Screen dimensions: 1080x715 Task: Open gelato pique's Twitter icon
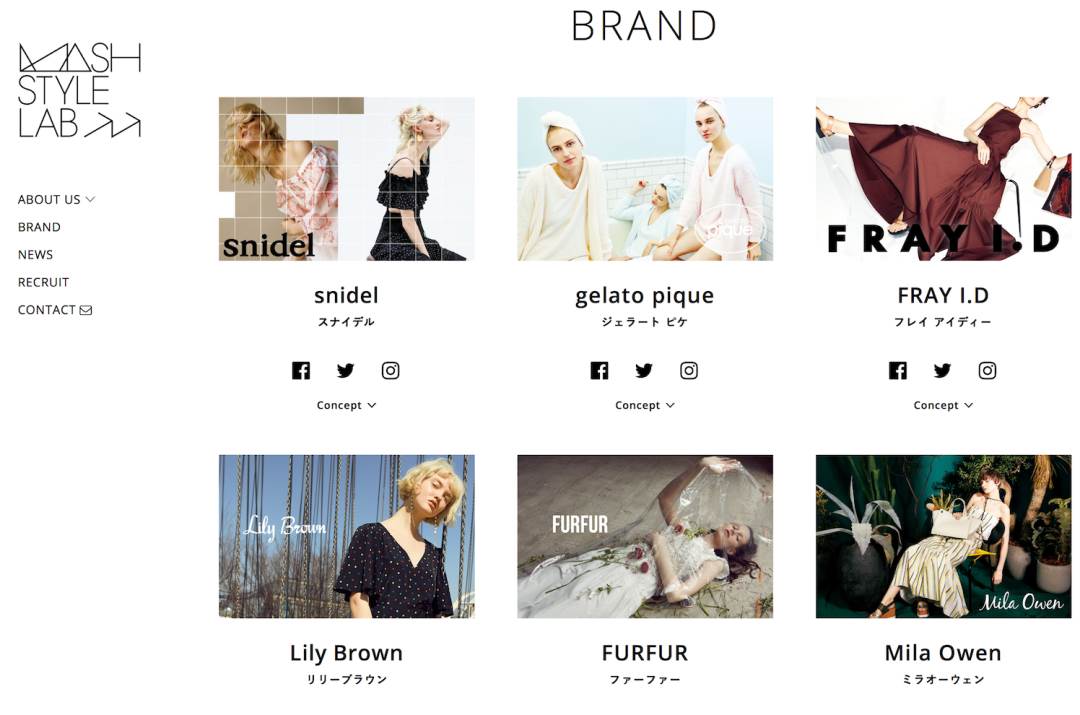(644, 371)
